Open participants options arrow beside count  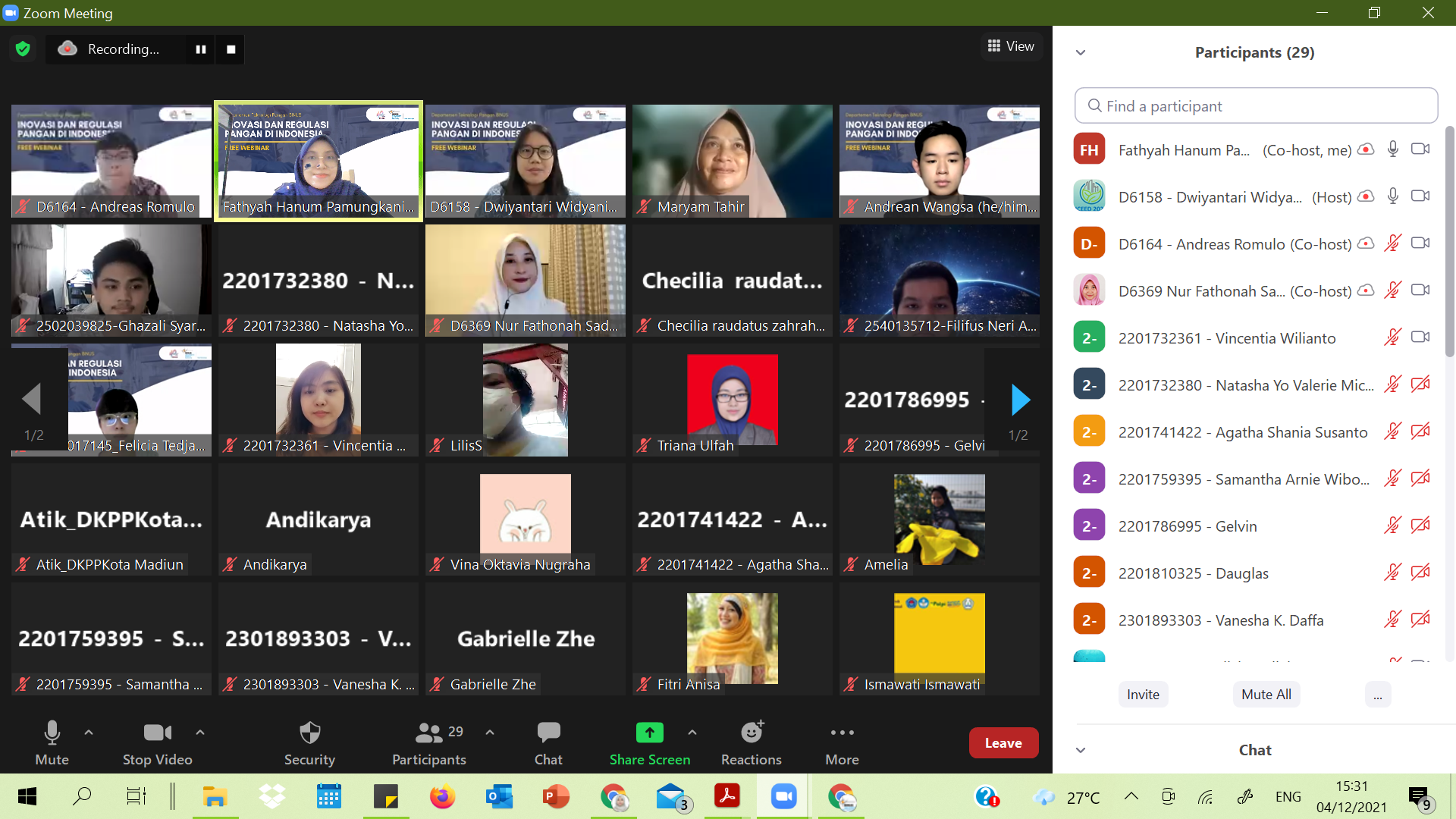click(x=490, y=733)
